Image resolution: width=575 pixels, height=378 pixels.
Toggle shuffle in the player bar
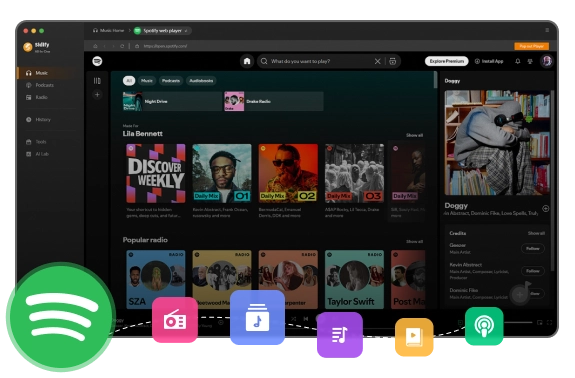coord(294,319)
